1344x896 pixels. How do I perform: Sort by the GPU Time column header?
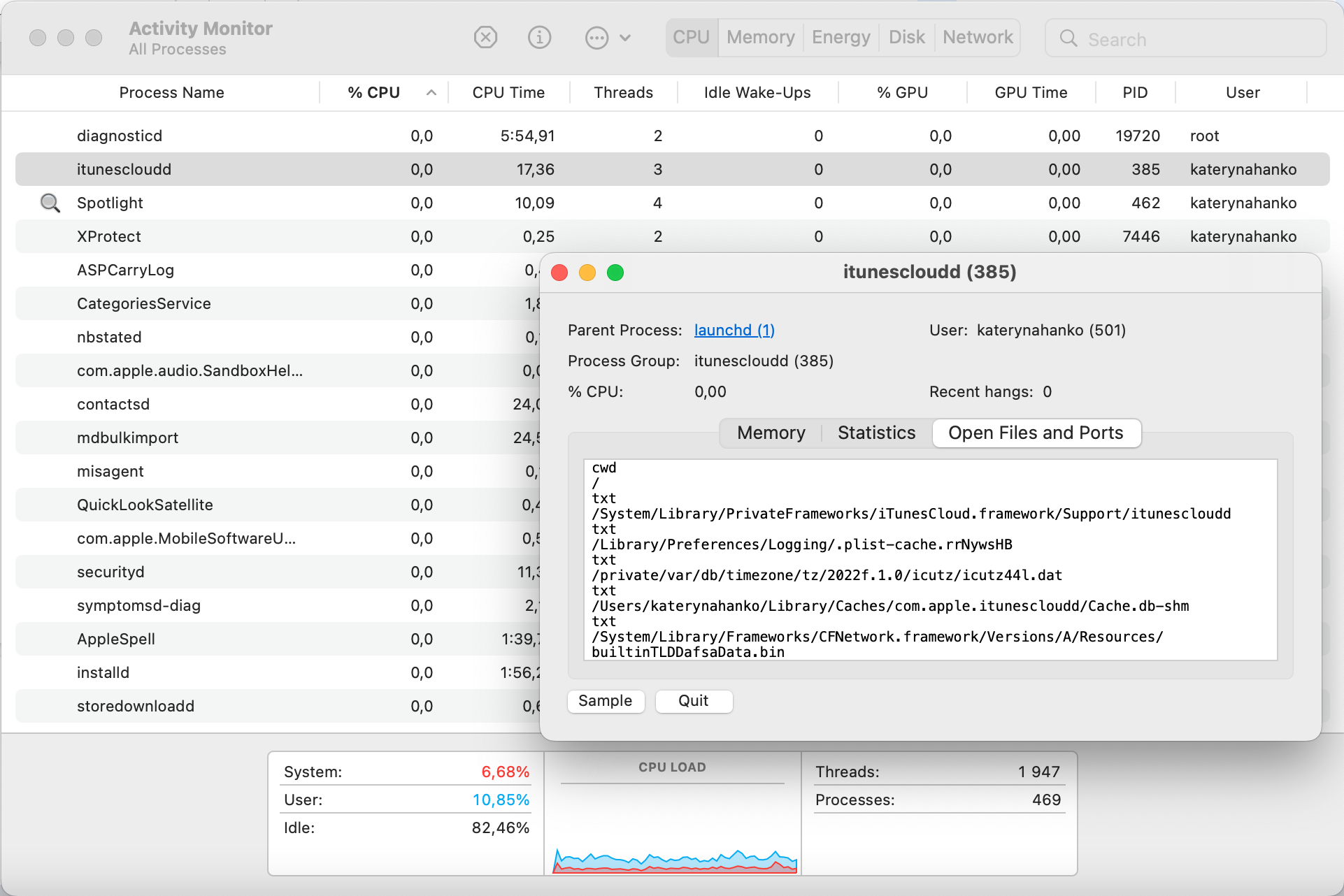[1031, 92]
